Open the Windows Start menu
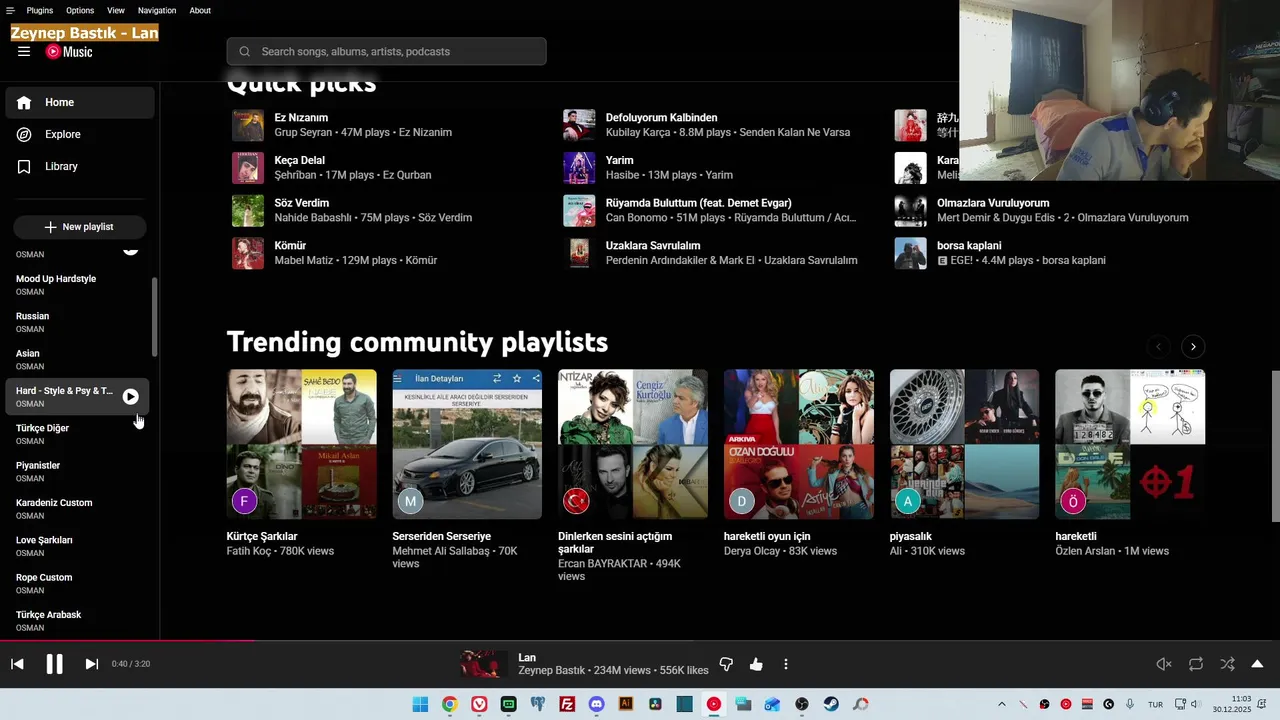Screen dimensions: 1280x720 click(x=420, y=704)
